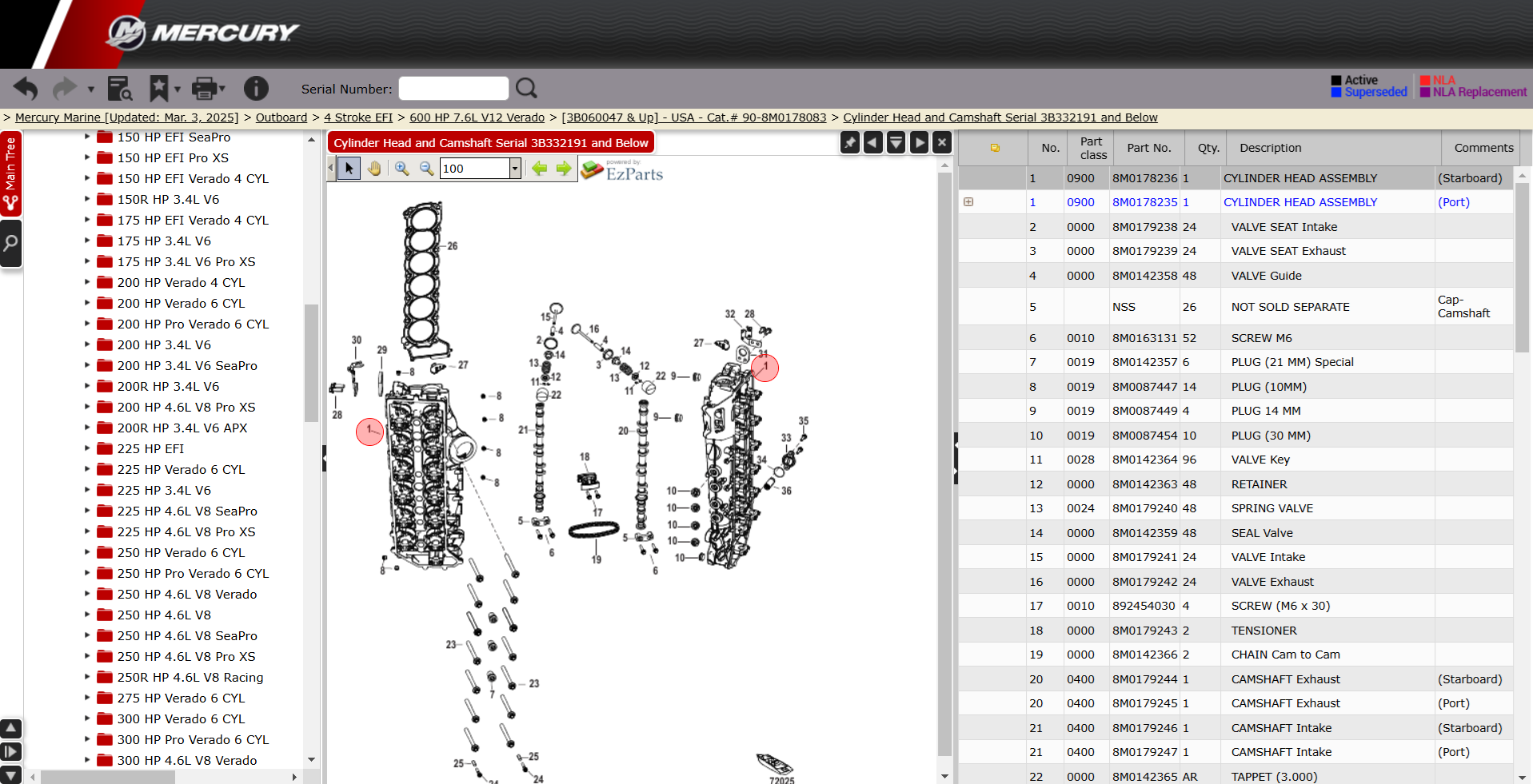Expand the 250R HP 4.6L V8 Racing arrow
The image size is (1533, 784).
87,677
